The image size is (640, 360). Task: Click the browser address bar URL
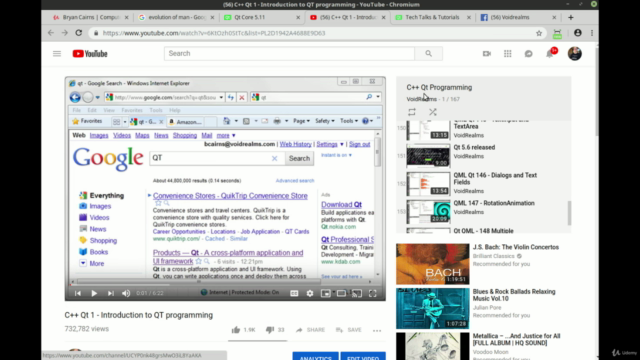(214, 33)
